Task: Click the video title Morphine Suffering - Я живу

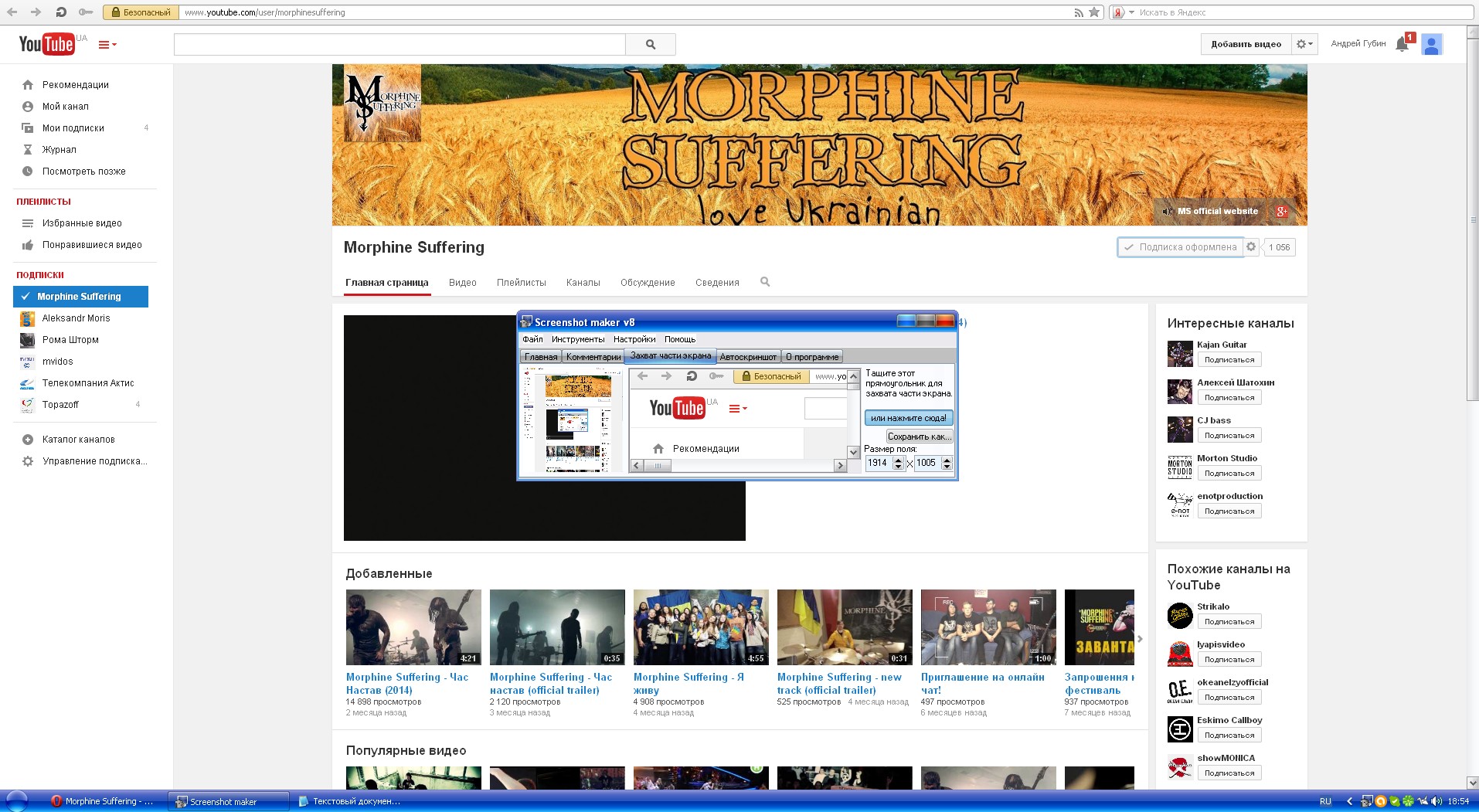Action: [688, 684]
